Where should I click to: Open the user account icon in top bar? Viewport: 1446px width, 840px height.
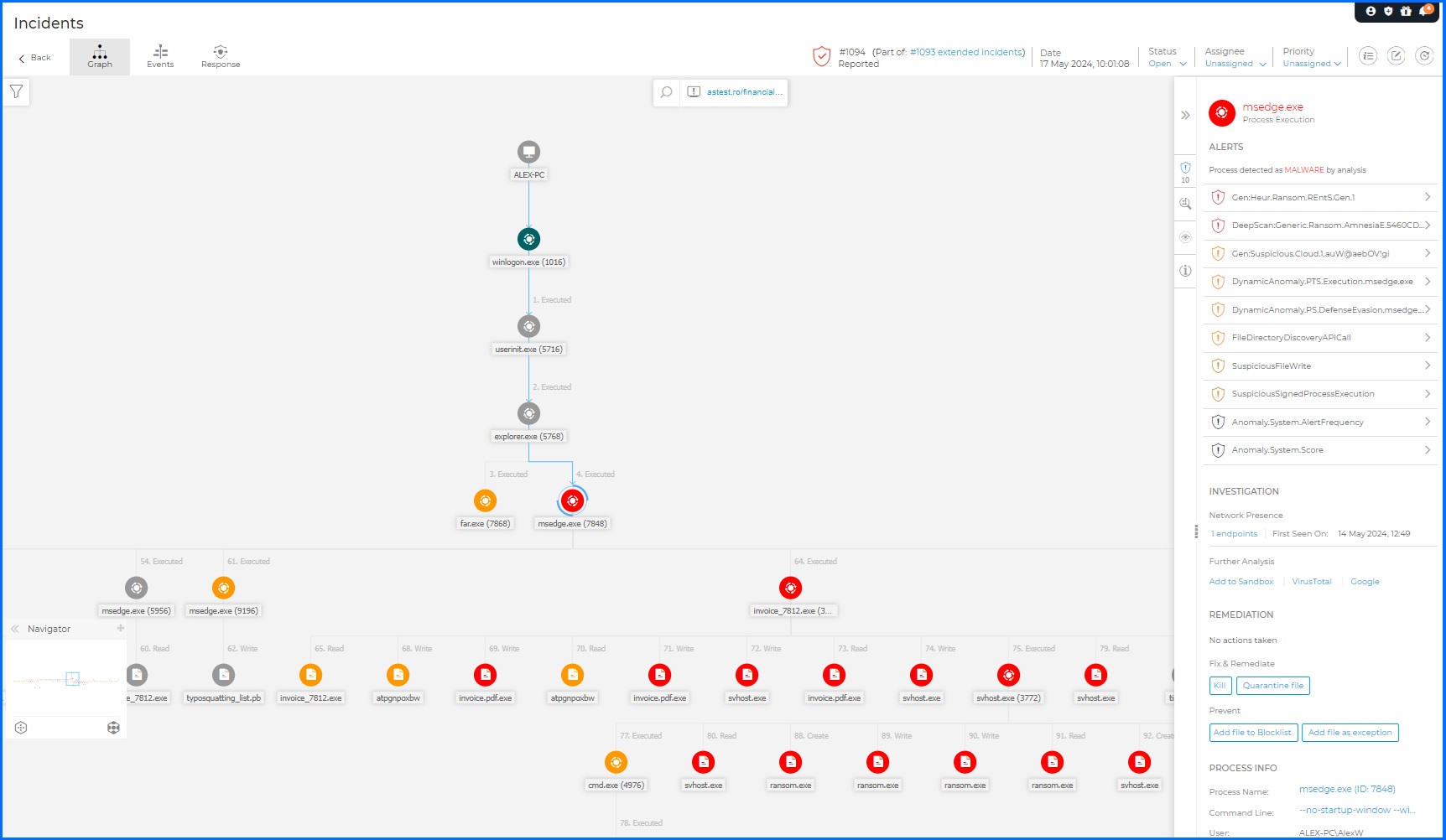pyautogui.click(x=1371, y=11)
